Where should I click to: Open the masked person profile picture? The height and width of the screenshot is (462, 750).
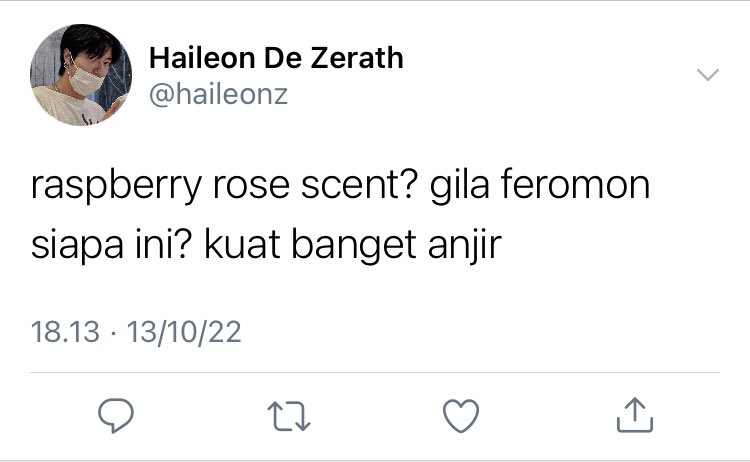point(80,75)
